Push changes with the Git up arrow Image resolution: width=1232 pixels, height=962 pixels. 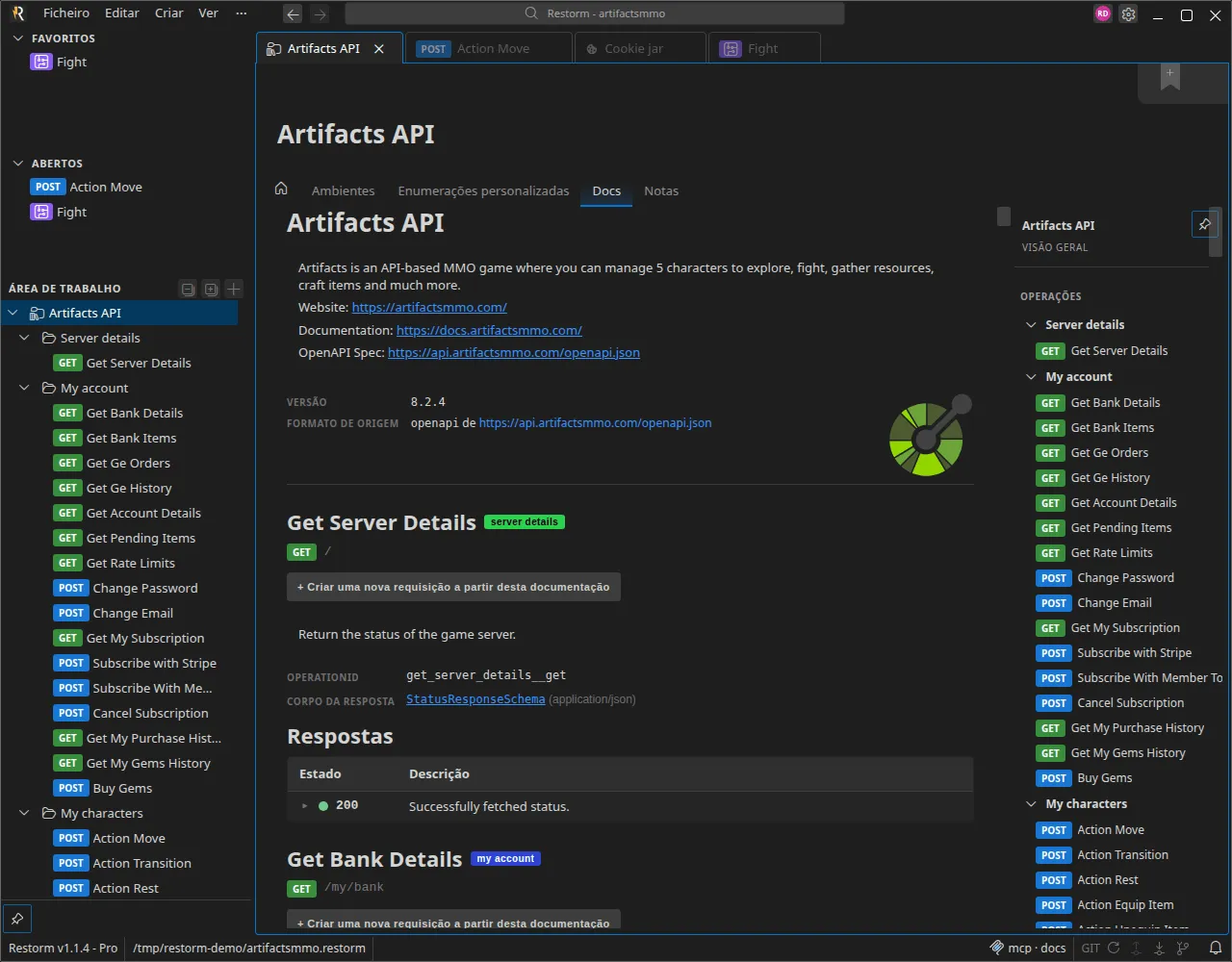click(x=1136, y=948)
